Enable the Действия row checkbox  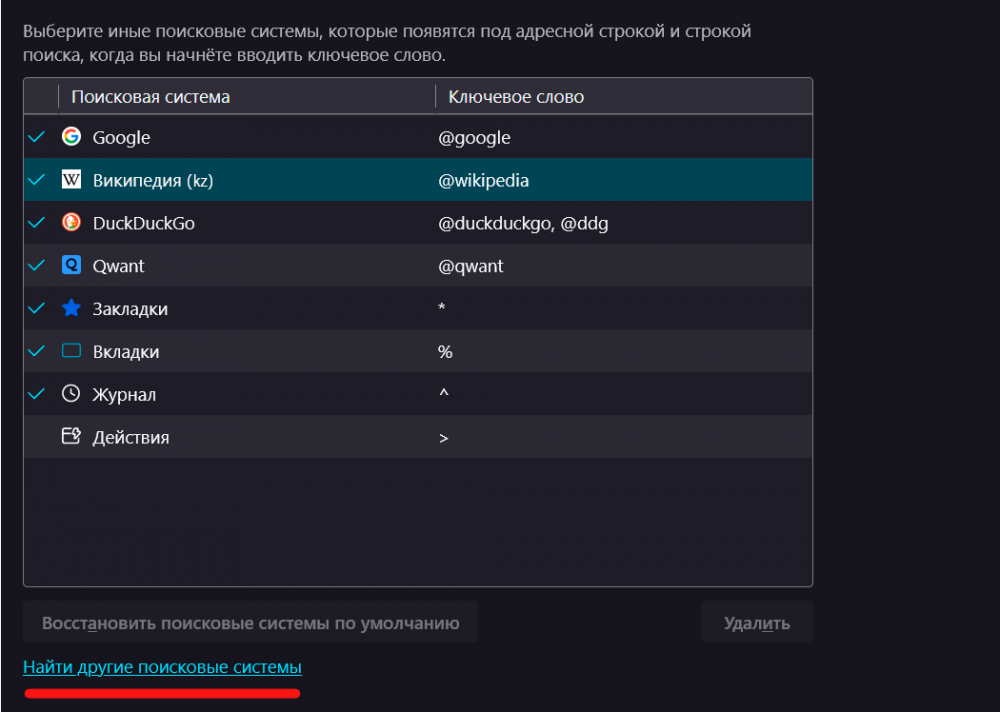click(x=37, y=437)
